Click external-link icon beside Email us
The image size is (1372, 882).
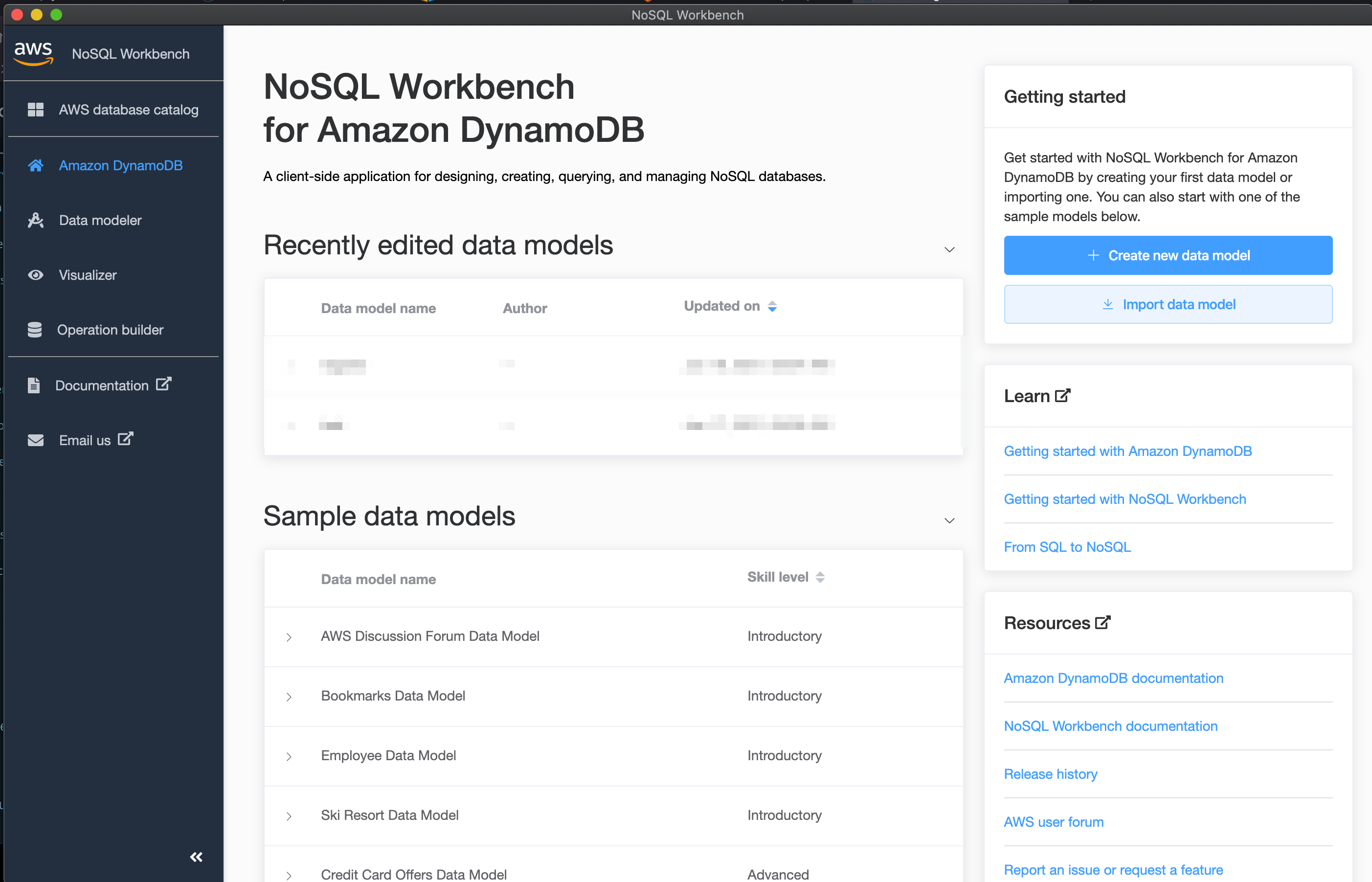tap(125, 439)
